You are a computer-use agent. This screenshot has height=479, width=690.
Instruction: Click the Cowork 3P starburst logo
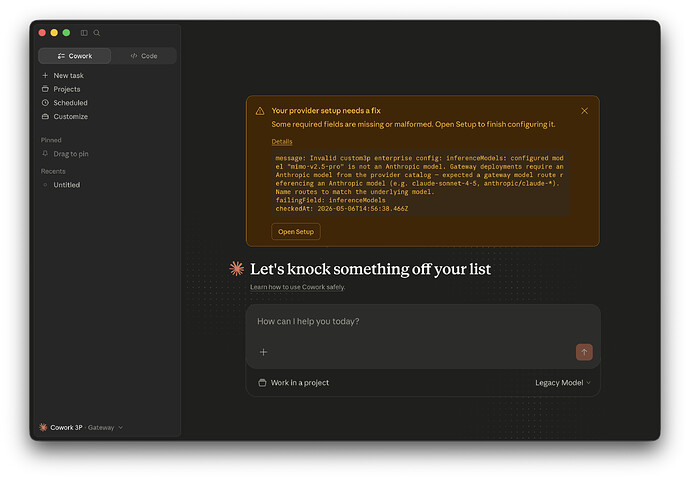pyautogui.click(x=43, y=427)
